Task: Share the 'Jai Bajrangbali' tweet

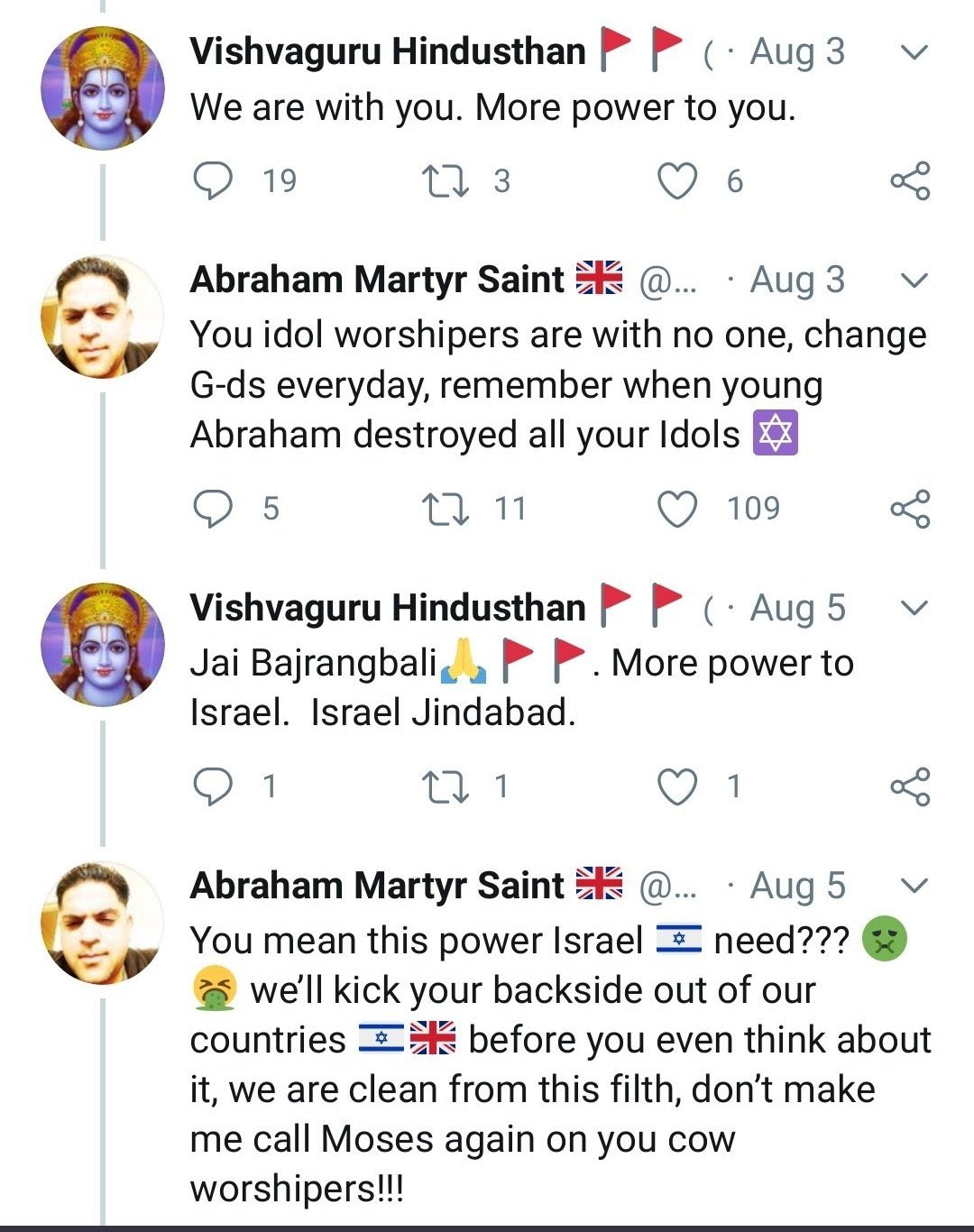Action: click(x=910, y=786)
